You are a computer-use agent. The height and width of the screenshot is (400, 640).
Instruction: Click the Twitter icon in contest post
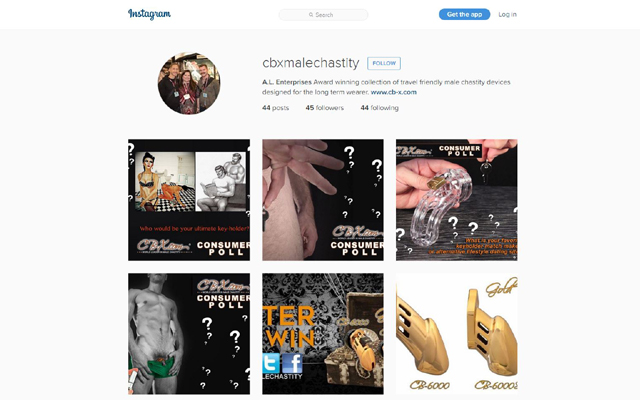tap(271, 363)
